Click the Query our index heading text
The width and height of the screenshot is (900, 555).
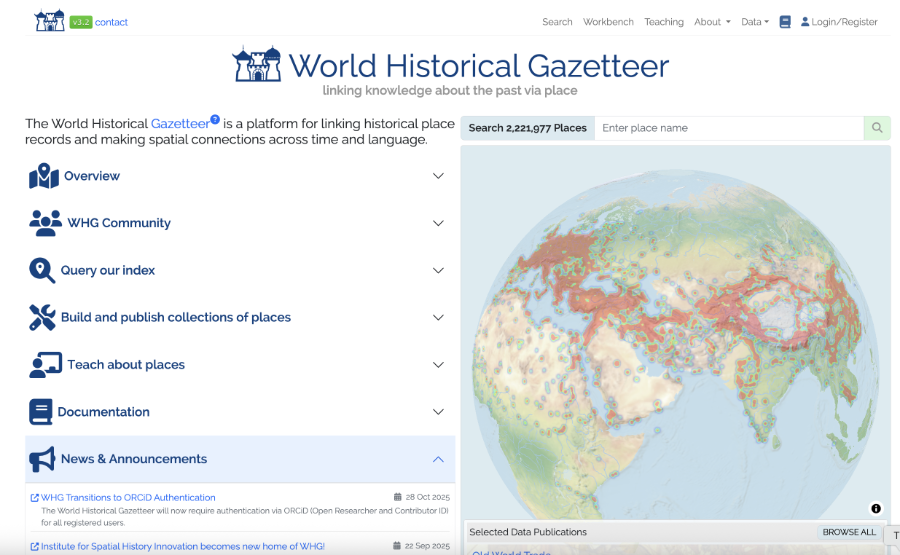108,270
